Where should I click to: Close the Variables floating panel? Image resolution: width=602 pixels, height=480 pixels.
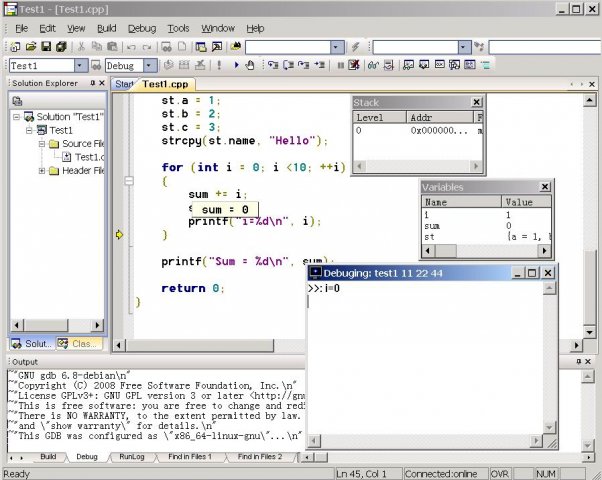pyautogui.click(x=545, y=187)
